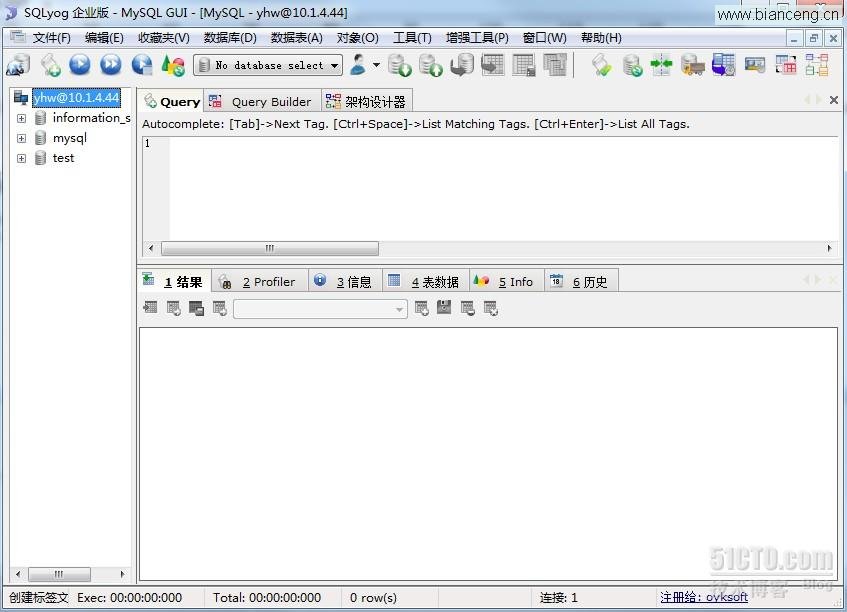Click the database icon with green down arrow
Viewport: 847px width, 612px height.
[400, 65]
